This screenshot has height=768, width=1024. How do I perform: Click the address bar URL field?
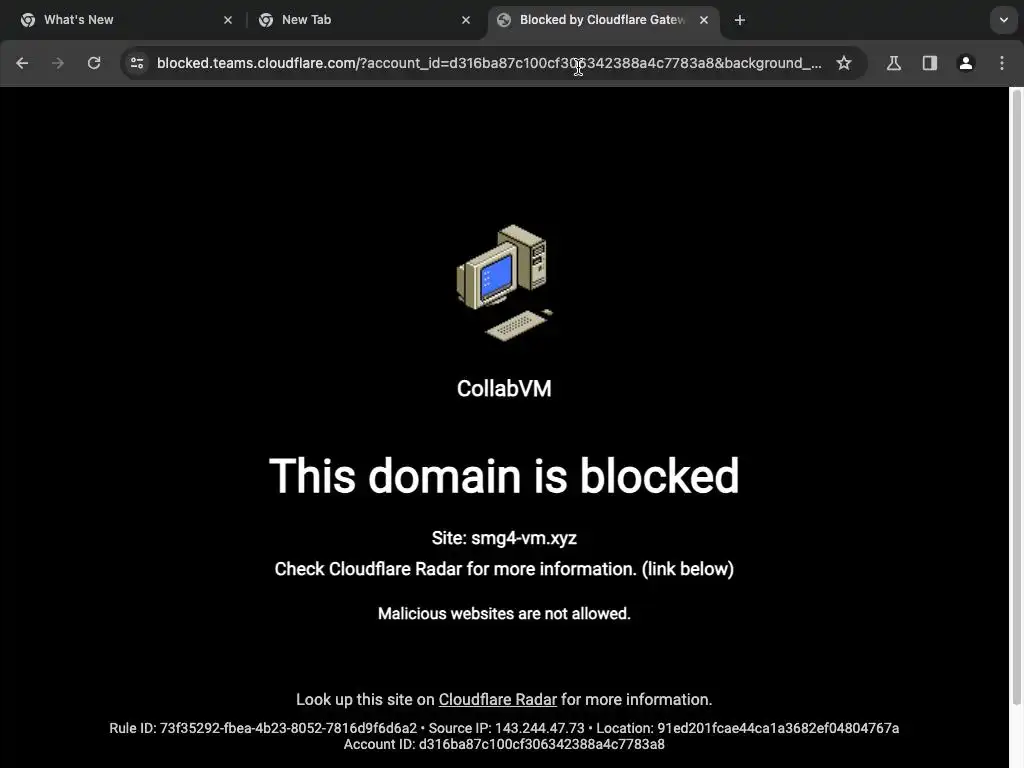click(x=488, y=63)
